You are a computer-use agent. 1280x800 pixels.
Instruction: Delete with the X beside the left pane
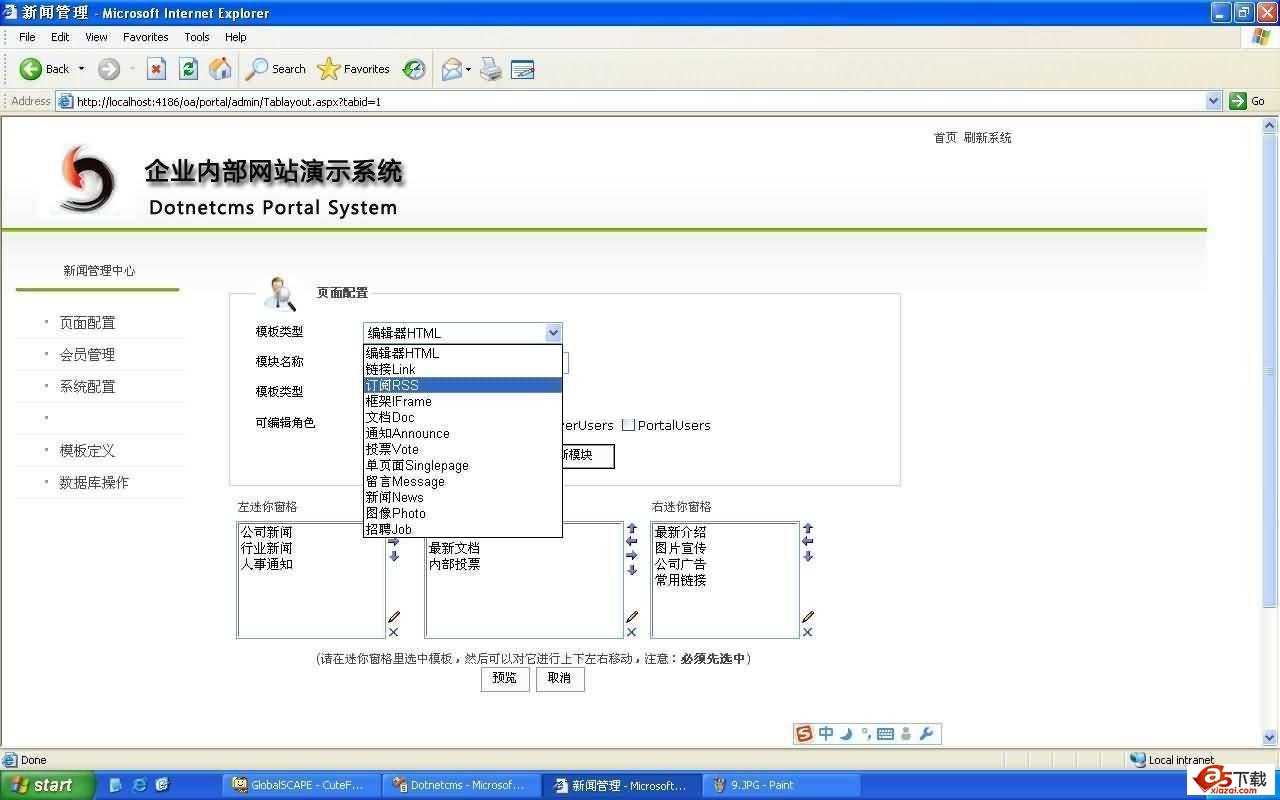(393, 632)
